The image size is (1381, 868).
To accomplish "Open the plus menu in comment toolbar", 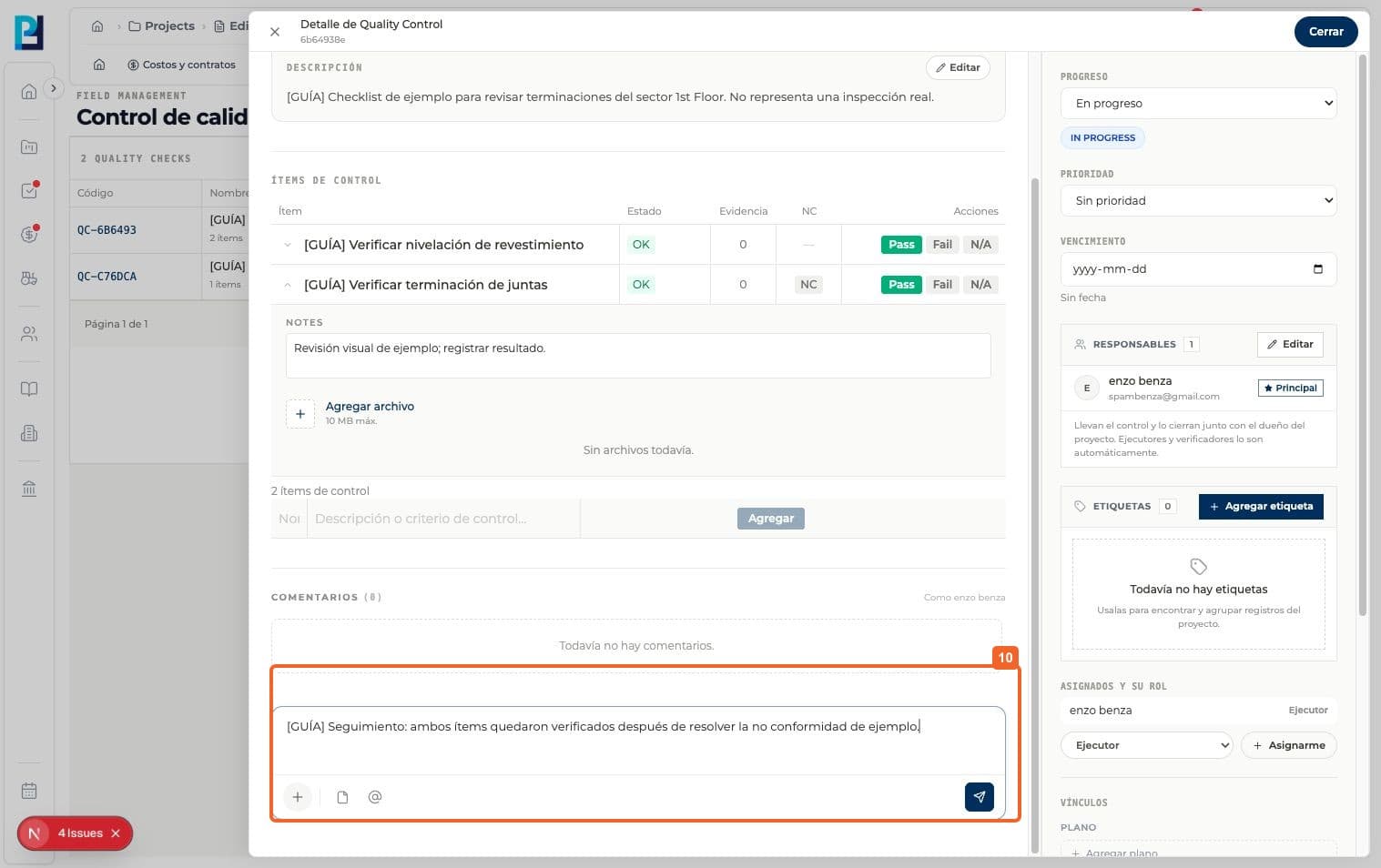I will [x=297, y=797].
